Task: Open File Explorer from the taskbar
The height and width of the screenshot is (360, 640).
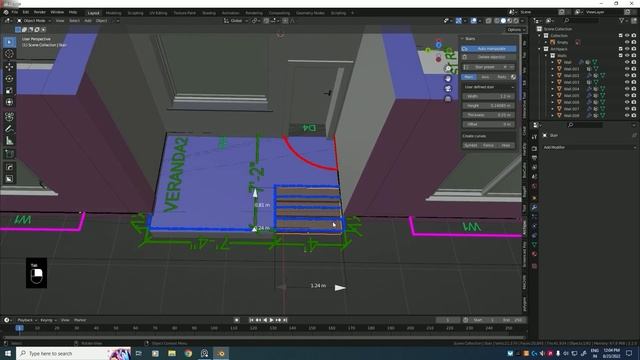Action: click(172, 353)
